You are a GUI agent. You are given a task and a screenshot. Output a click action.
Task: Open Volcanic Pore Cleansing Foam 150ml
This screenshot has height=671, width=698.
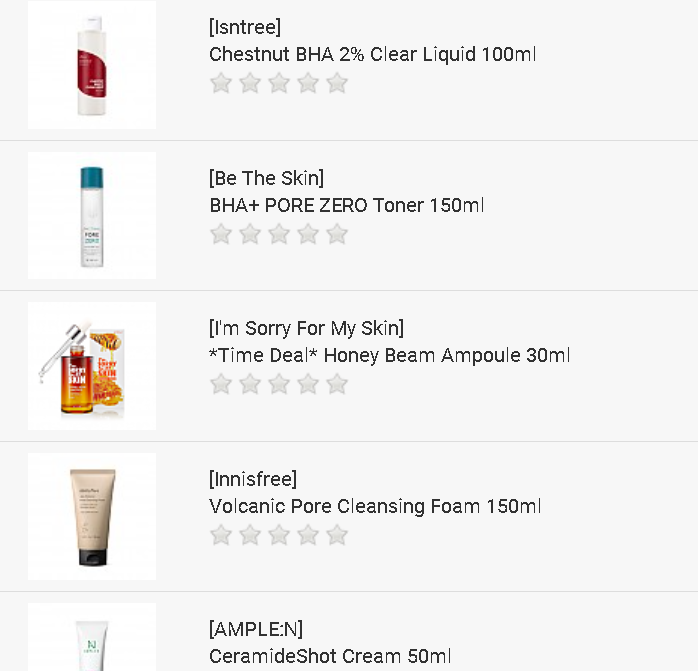point(375,506)
